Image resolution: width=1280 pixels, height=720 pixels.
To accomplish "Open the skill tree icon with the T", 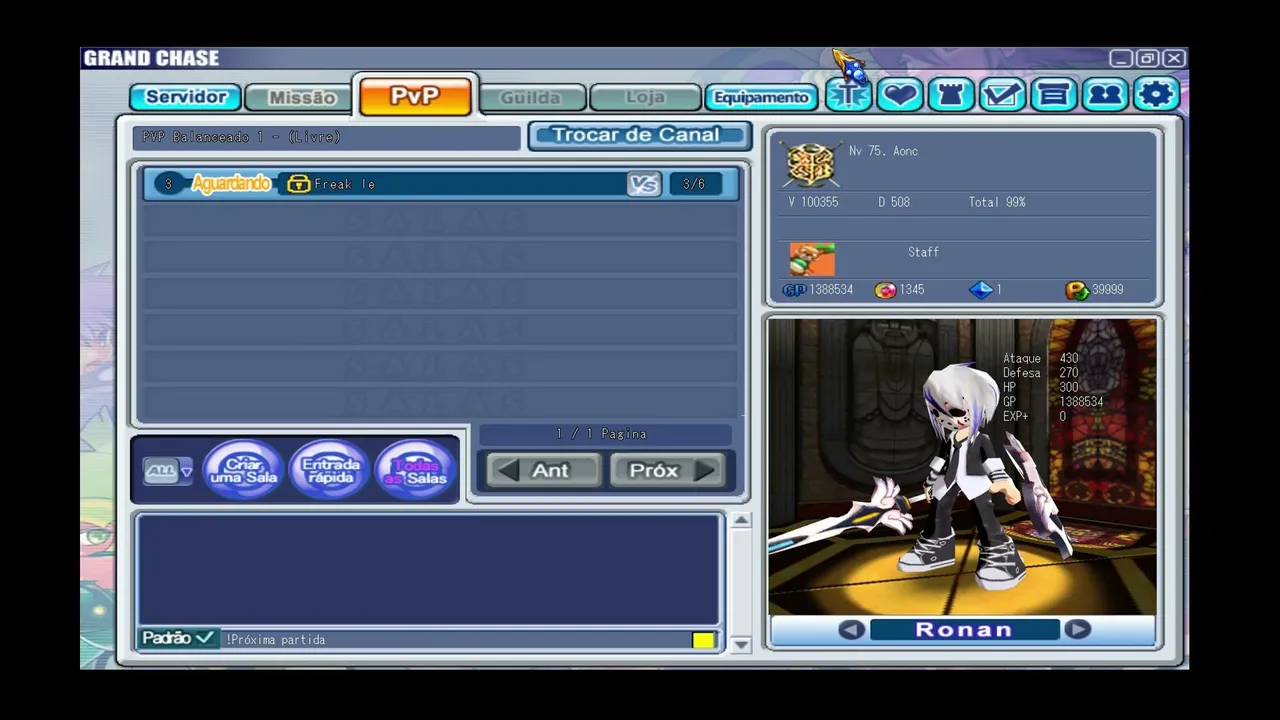I will (848, 95).
